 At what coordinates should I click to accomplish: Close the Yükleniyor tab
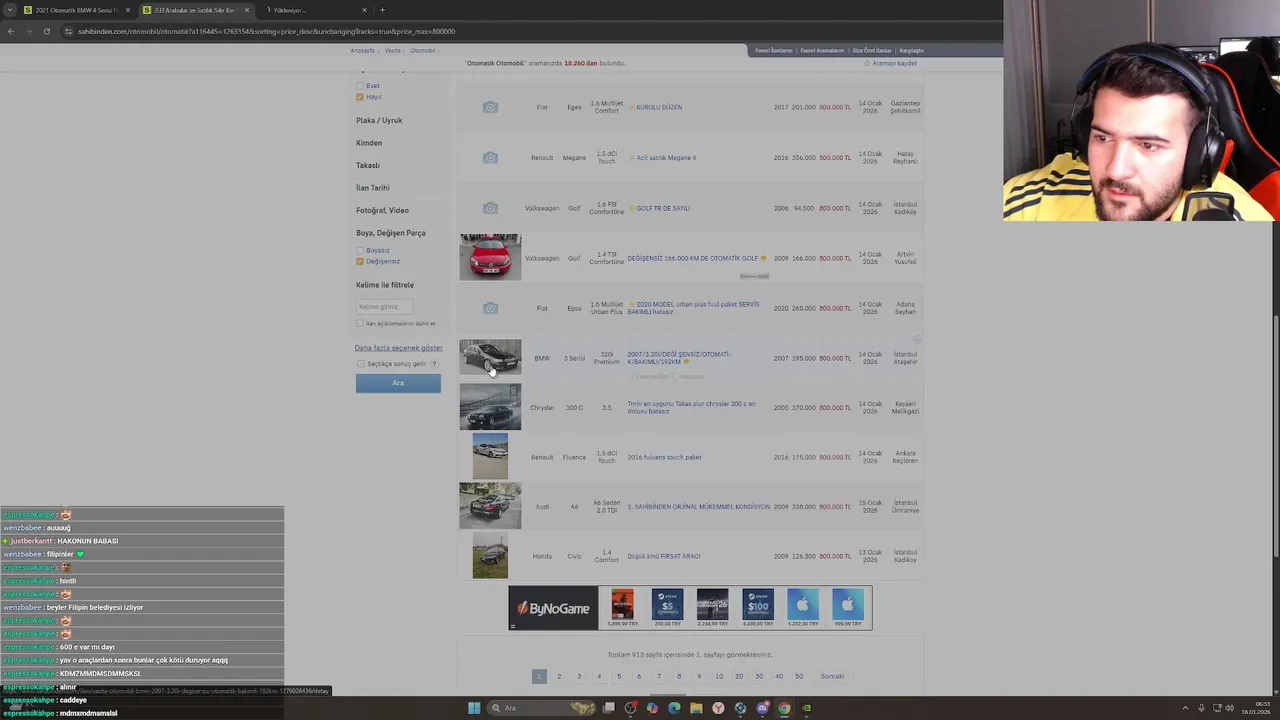point(365,10)
